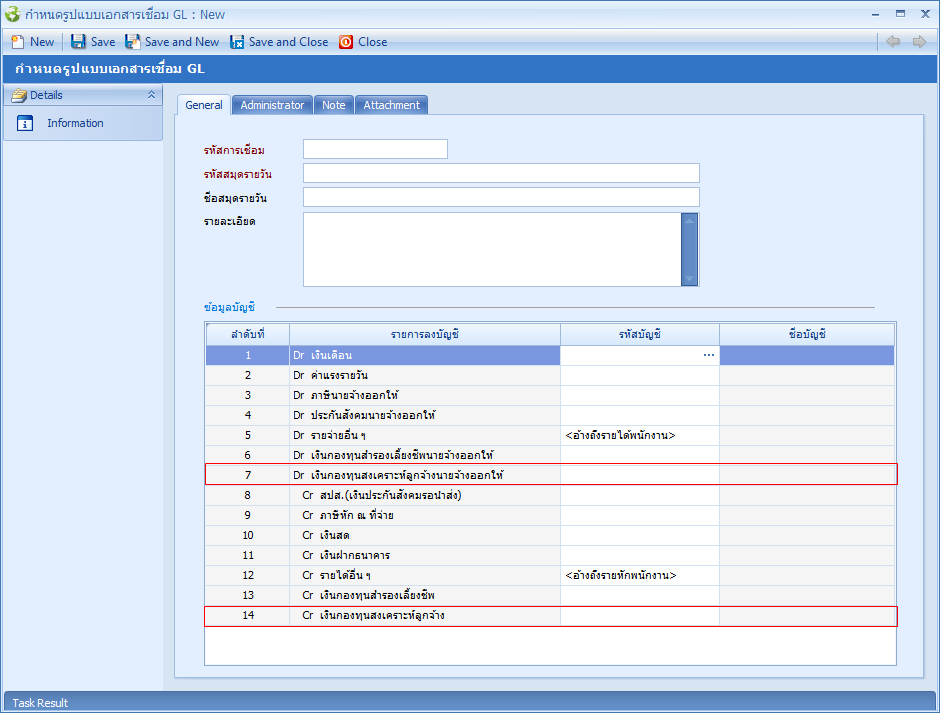Screen dimensions: 940x713
Task: Open the Information icon in sidebar
Action: (26, 123)
